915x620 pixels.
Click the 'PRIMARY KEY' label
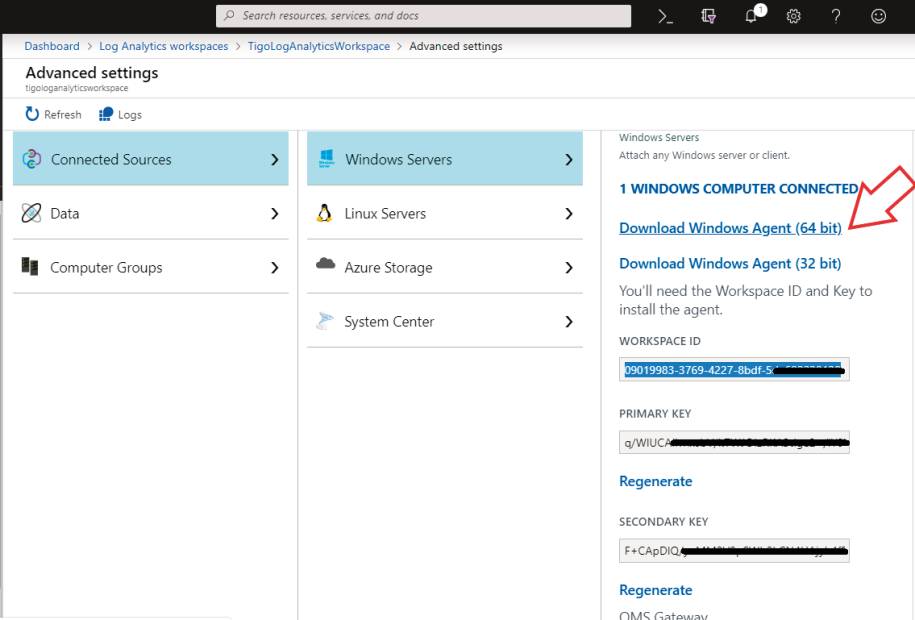655,414
